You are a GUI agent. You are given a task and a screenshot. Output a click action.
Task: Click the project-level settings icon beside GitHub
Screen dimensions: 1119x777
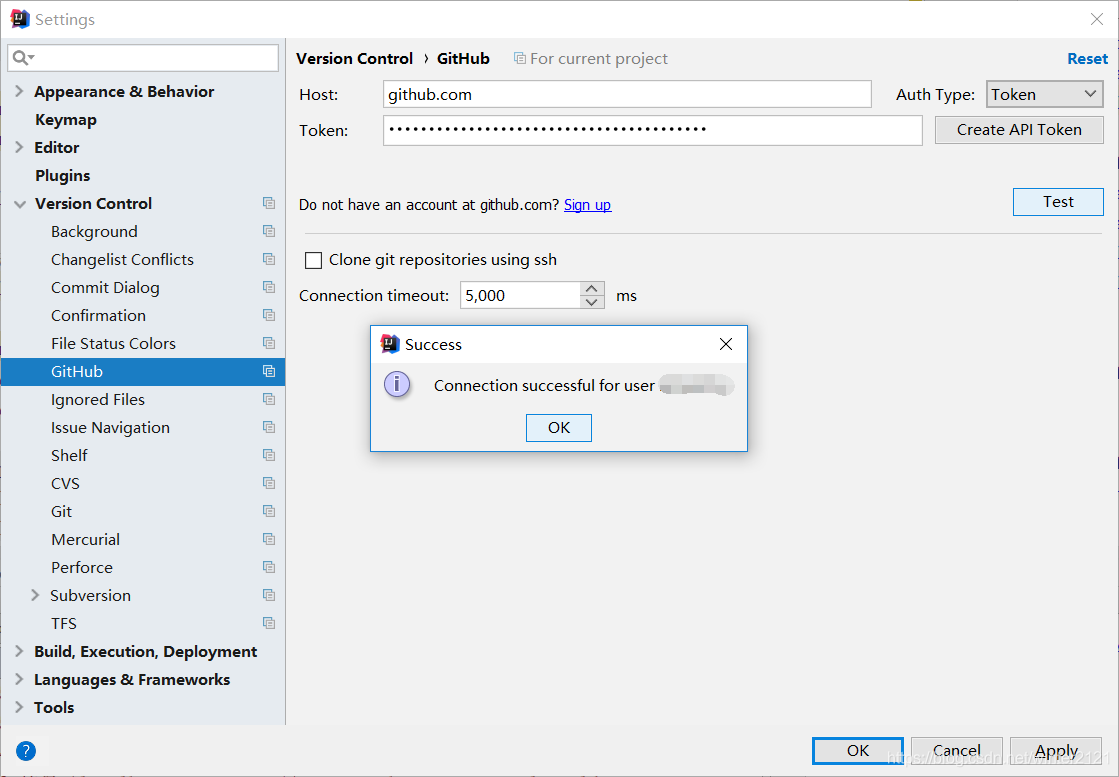point(269,371)
